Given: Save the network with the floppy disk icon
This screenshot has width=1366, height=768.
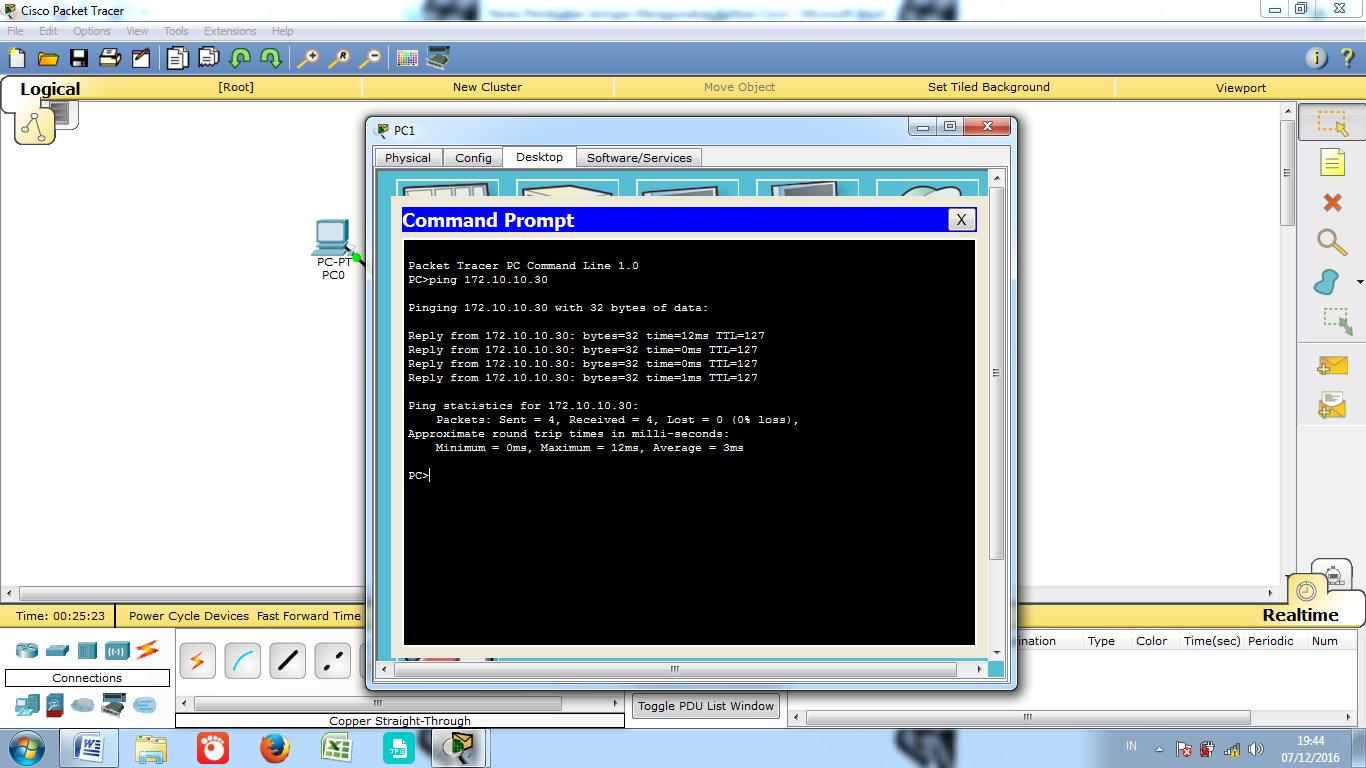Looking at the screenshot, I should coord(78,58).
